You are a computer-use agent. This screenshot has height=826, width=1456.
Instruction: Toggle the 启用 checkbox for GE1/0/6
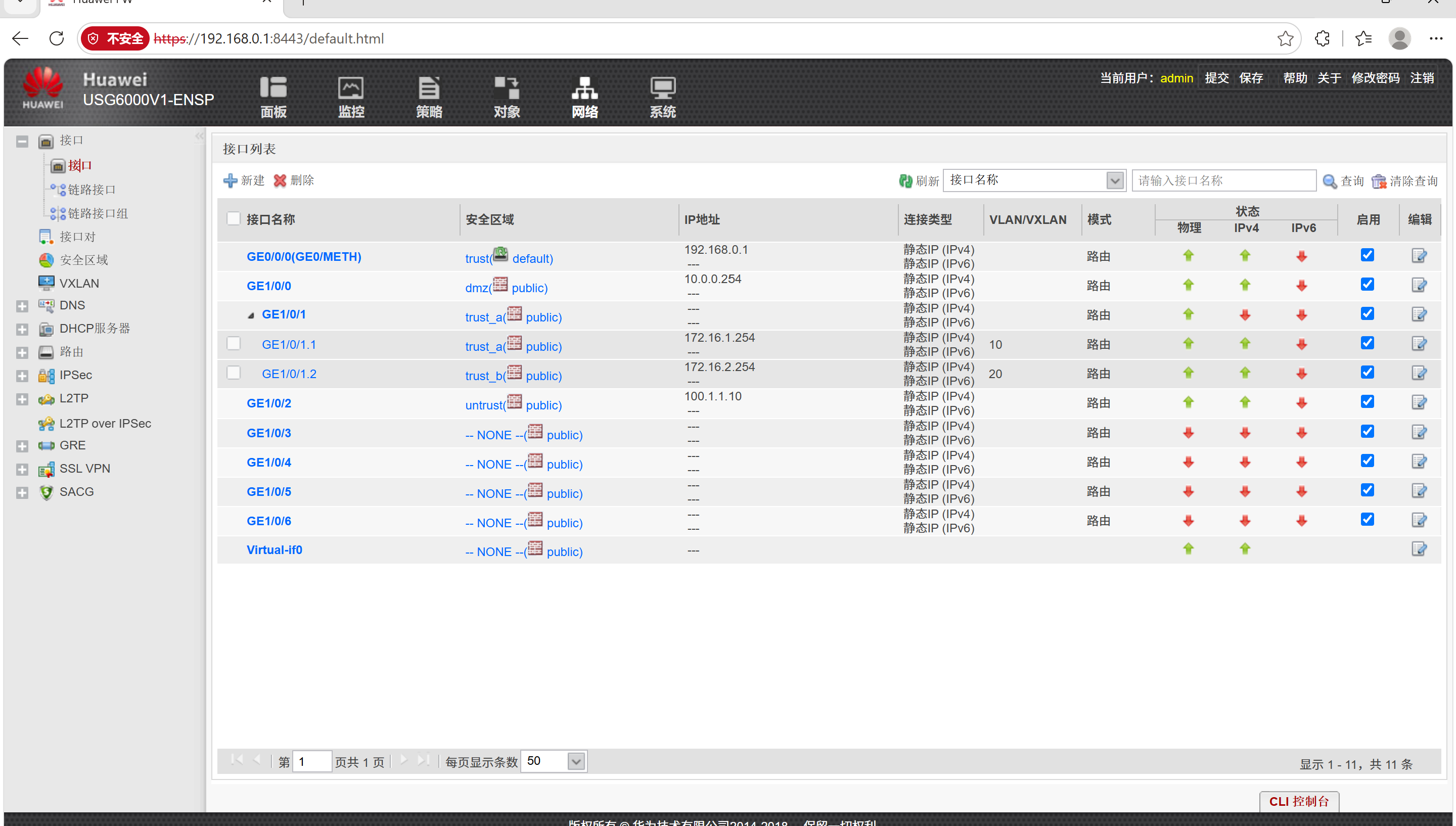coord(1368,519)
